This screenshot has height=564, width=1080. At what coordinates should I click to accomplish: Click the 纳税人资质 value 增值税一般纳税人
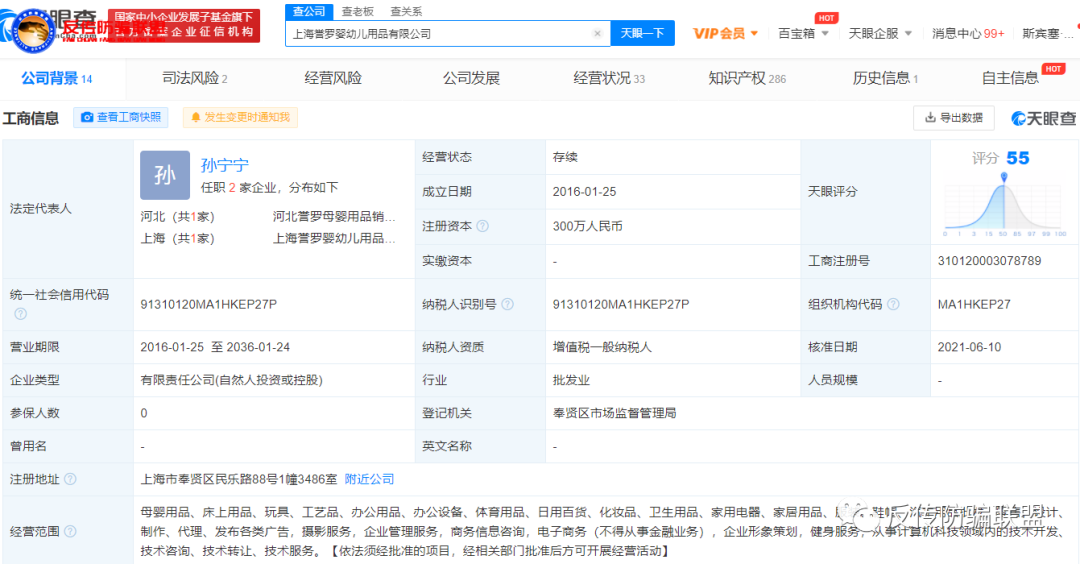[602, 347]
